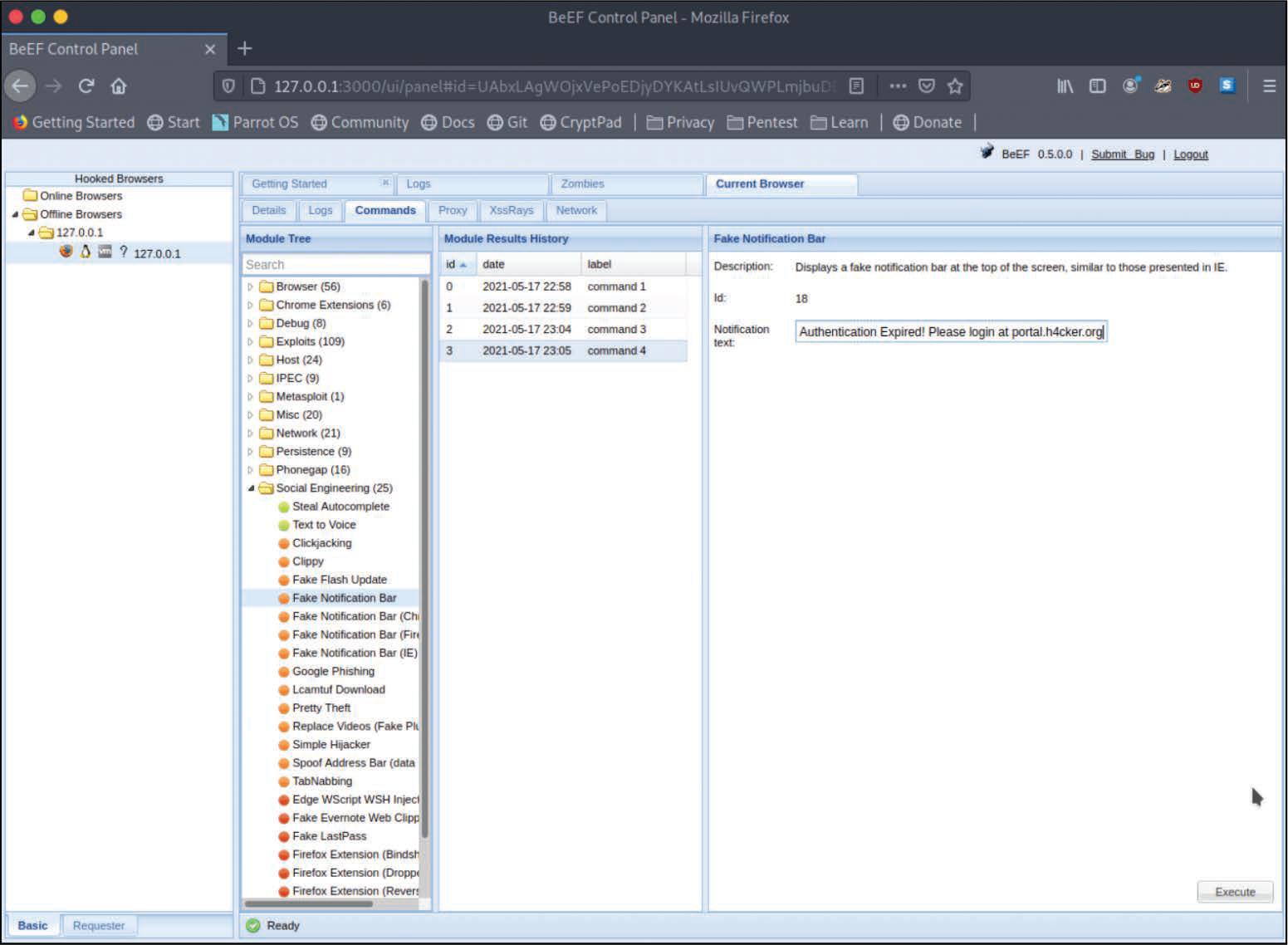Close the Getting Started panel tab
The height and width of the screenshot is (945, 1288).
tap(385, 183)
